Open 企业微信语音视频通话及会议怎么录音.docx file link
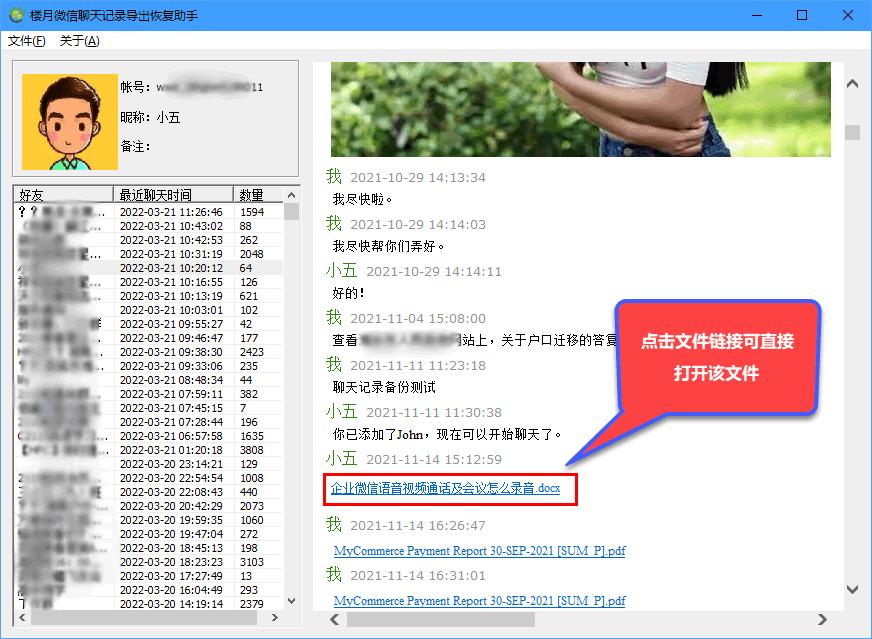 [x=448, y=491]
